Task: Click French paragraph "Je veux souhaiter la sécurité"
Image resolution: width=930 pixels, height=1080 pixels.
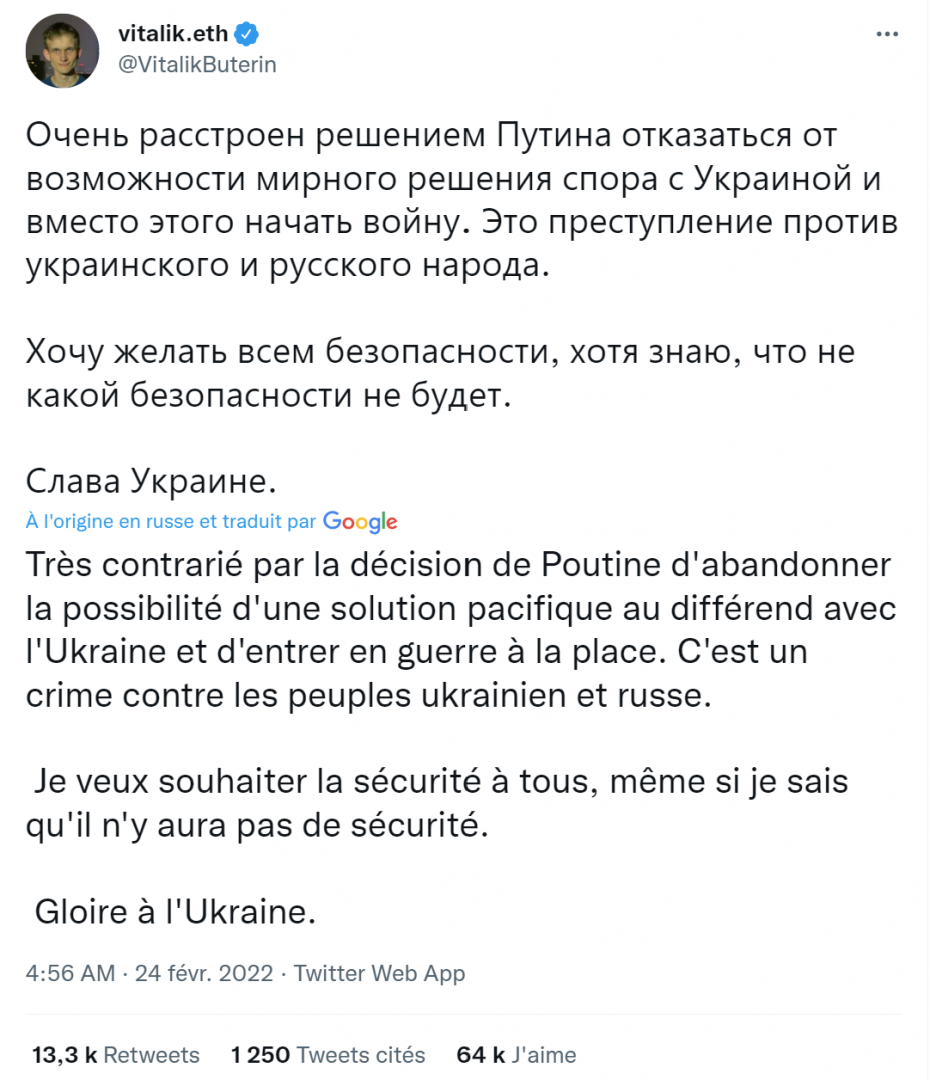Action: (x=440, y=803)
